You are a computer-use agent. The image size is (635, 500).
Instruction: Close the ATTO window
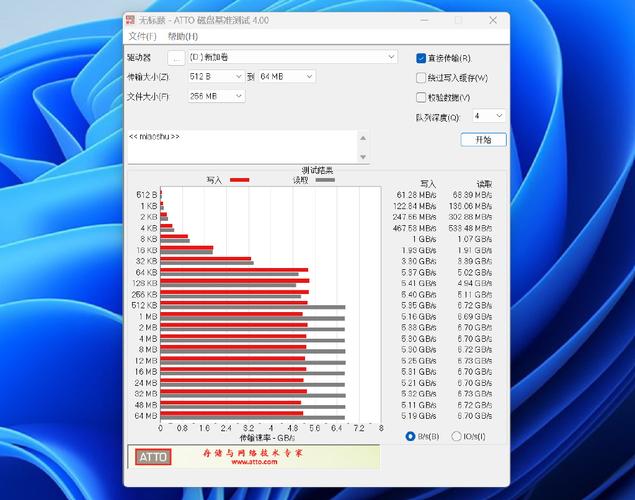(493, 20)
